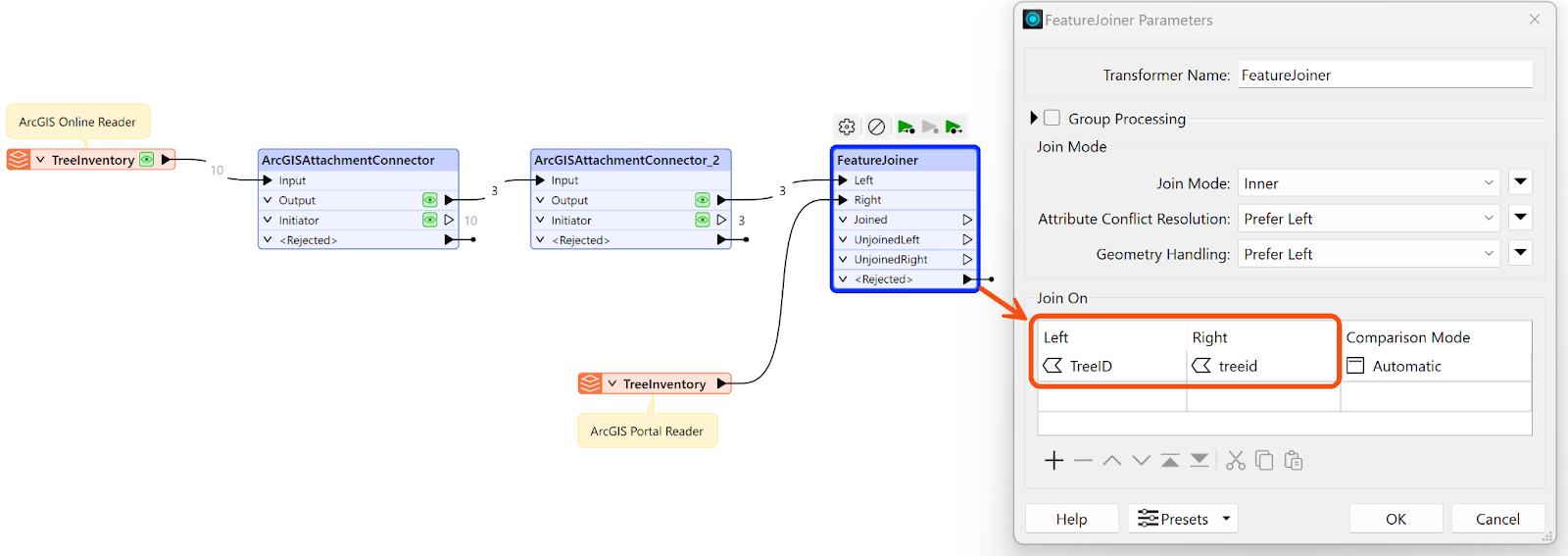
Task: Toggle the eye on ArcGISAttachmentConnector Output port
Action: click(429, 200)
